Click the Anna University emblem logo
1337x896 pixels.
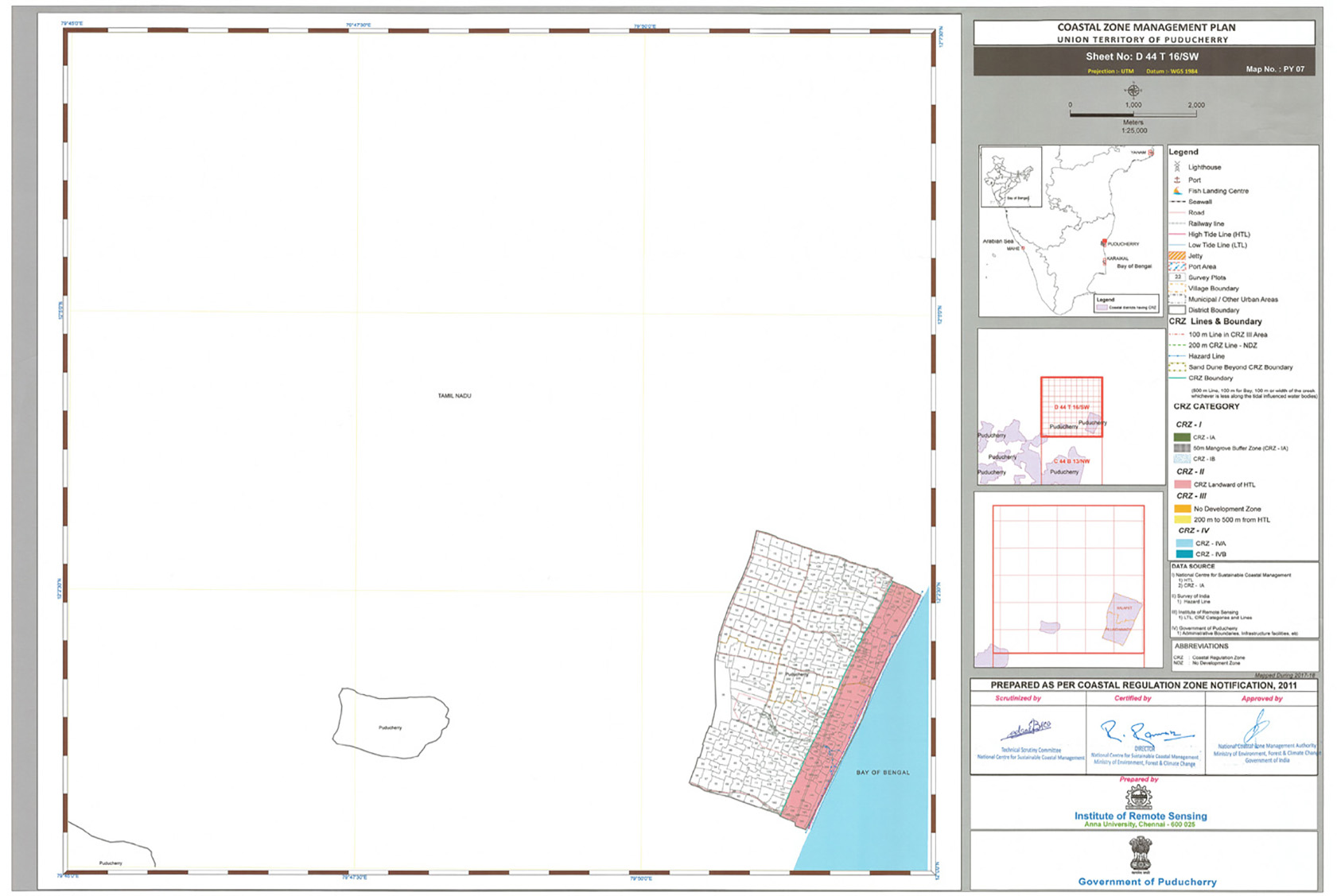pyautogui.click(x=1139, y=797)
